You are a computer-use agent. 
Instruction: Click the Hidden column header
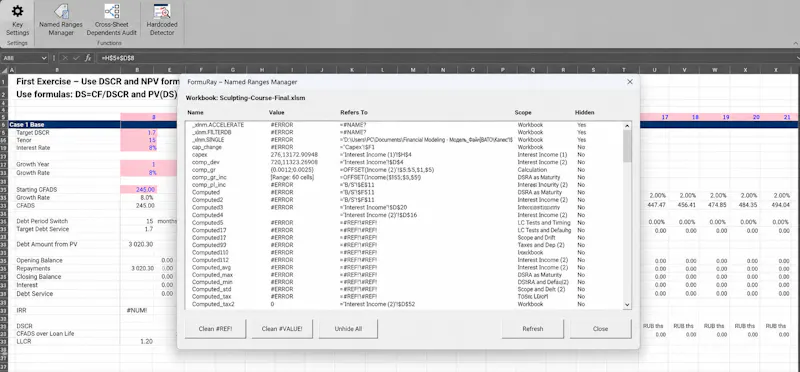coord(585,112)
